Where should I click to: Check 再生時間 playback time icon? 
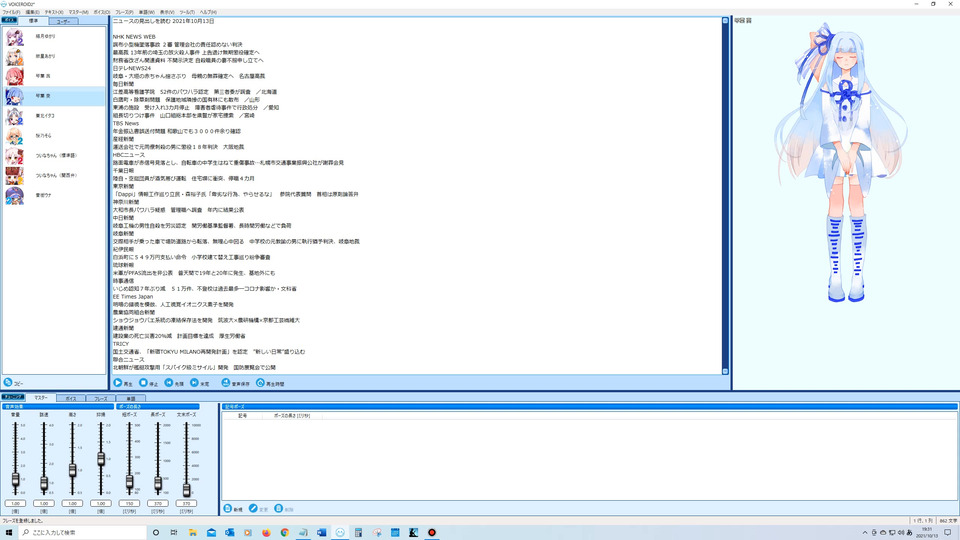pyautogui.click(x=260, y=383)
